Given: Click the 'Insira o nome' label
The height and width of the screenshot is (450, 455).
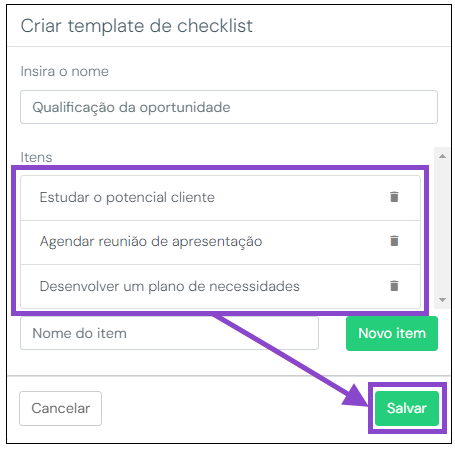Looking at the screenshot, I should [x=65, y=71].
